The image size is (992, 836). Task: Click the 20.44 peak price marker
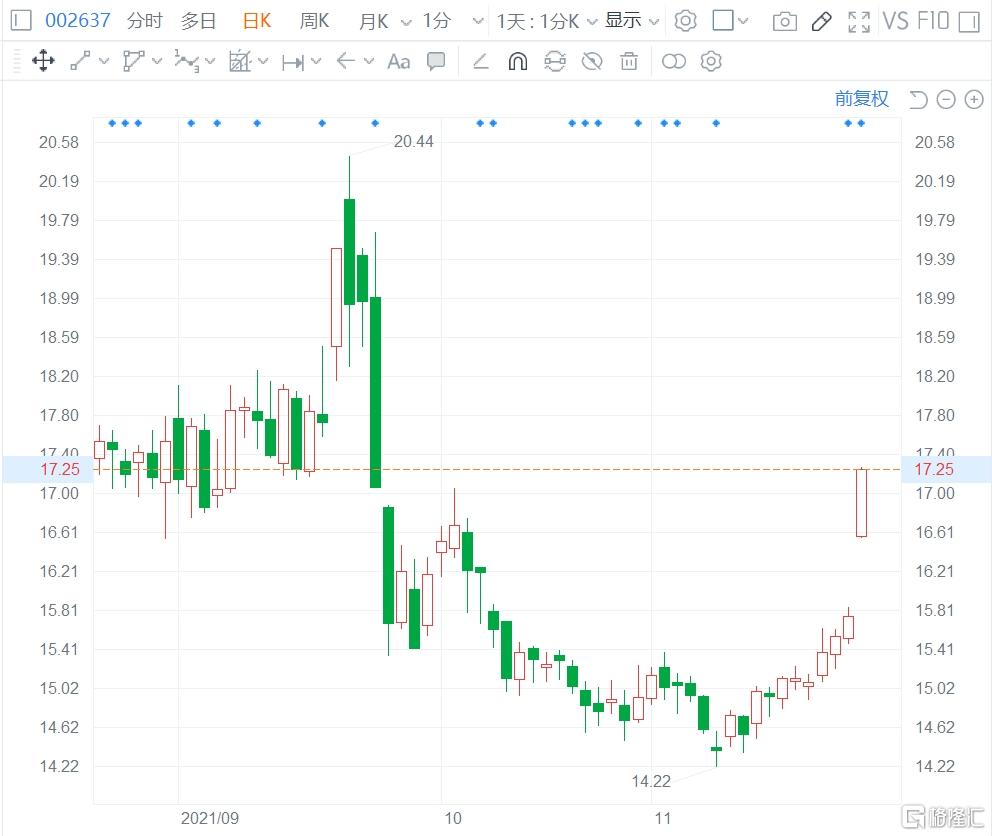[x=413, y=141]
